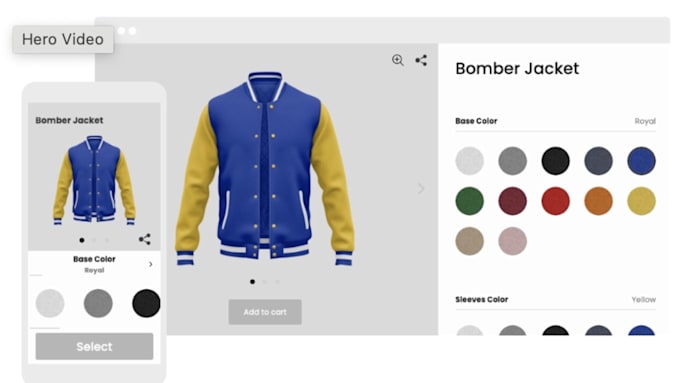Pick the black base color swatch
The height and width of the screenshot is (383, 680).
tap(556, 161)
